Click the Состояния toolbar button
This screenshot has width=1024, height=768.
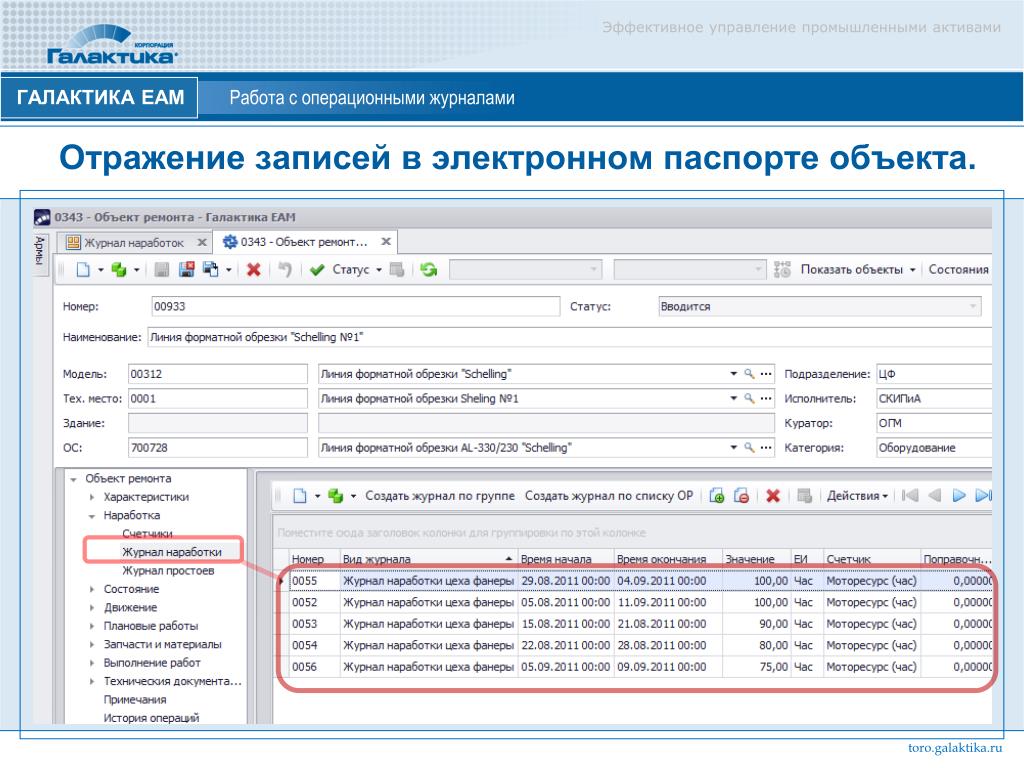[x=958, y=270]
